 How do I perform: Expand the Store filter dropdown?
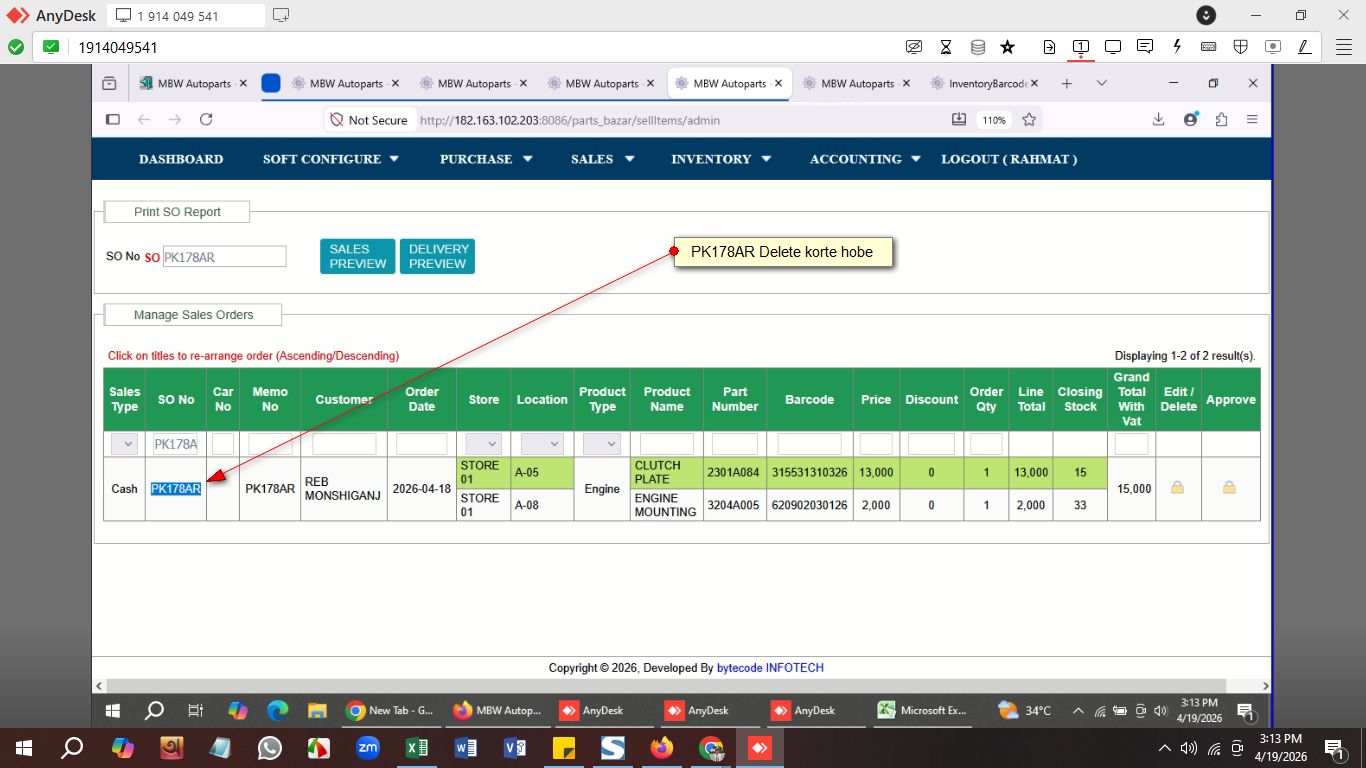[483, 444]
